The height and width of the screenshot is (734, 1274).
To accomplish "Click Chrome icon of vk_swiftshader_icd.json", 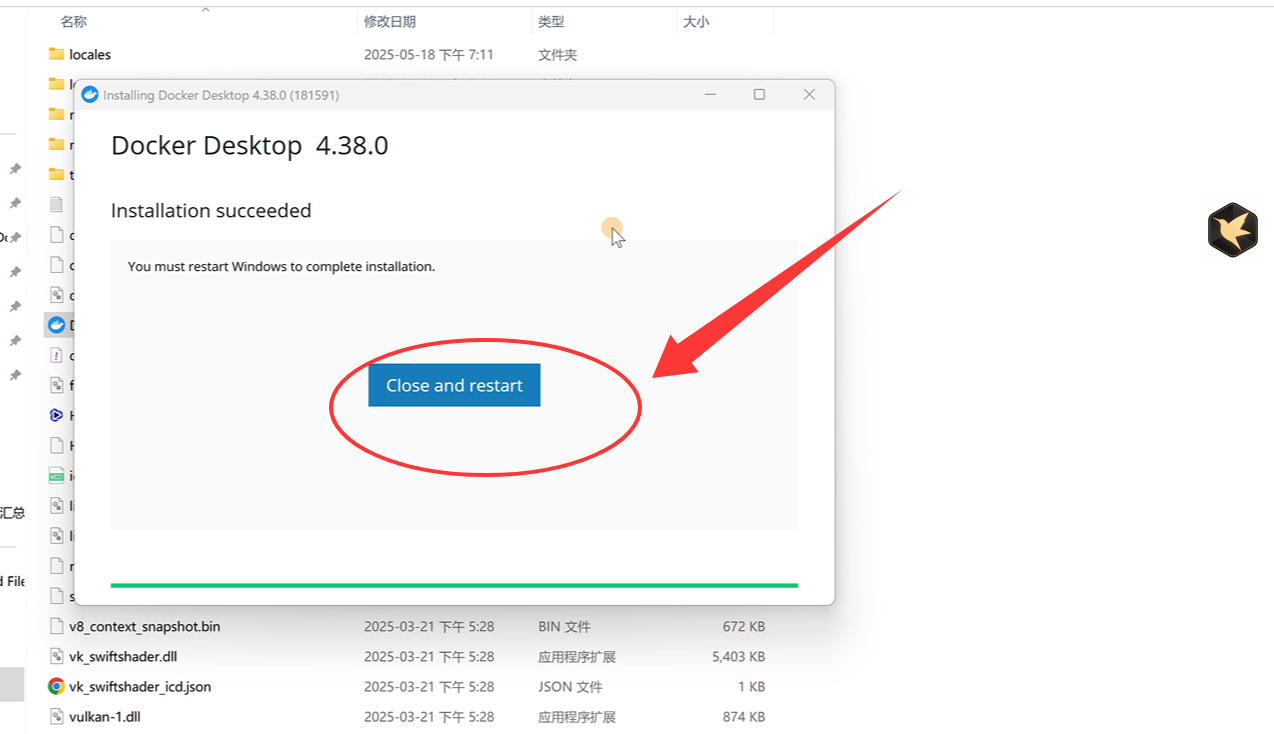I will click(56, 687).
